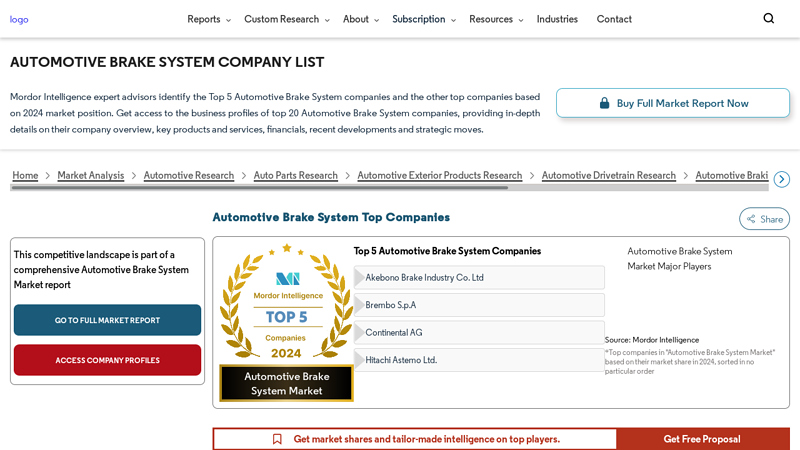
Task: Follow the Home breadcrumb link
Action: 25,176
